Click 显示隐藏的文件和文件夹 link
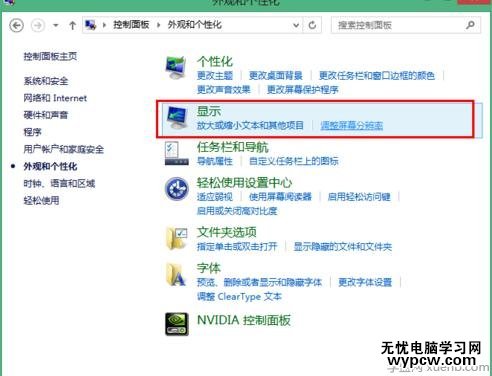The height and width of the screenshot is (376, 492). 343,246
